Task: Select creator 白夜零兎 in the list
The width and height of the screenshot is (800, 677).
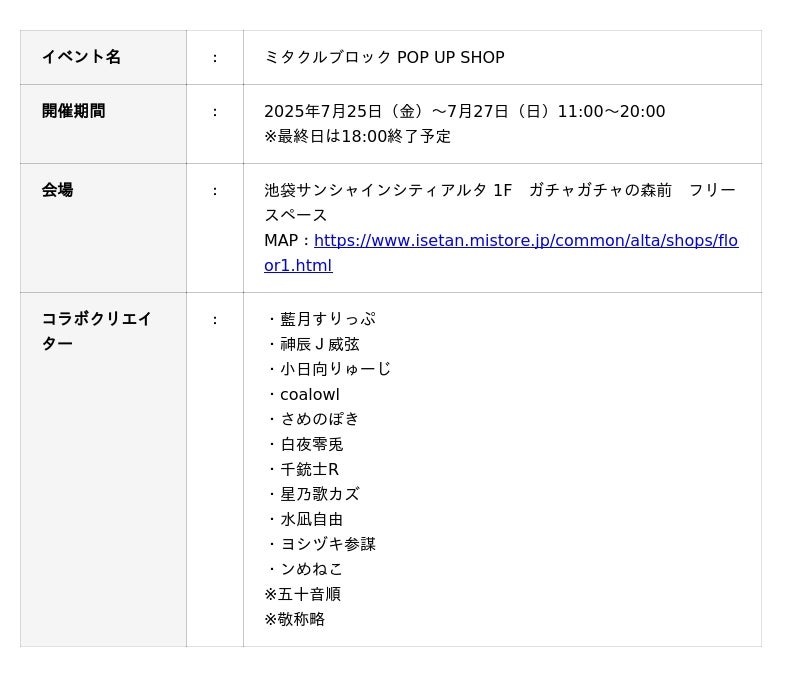Action: click(x=311, y=444)
